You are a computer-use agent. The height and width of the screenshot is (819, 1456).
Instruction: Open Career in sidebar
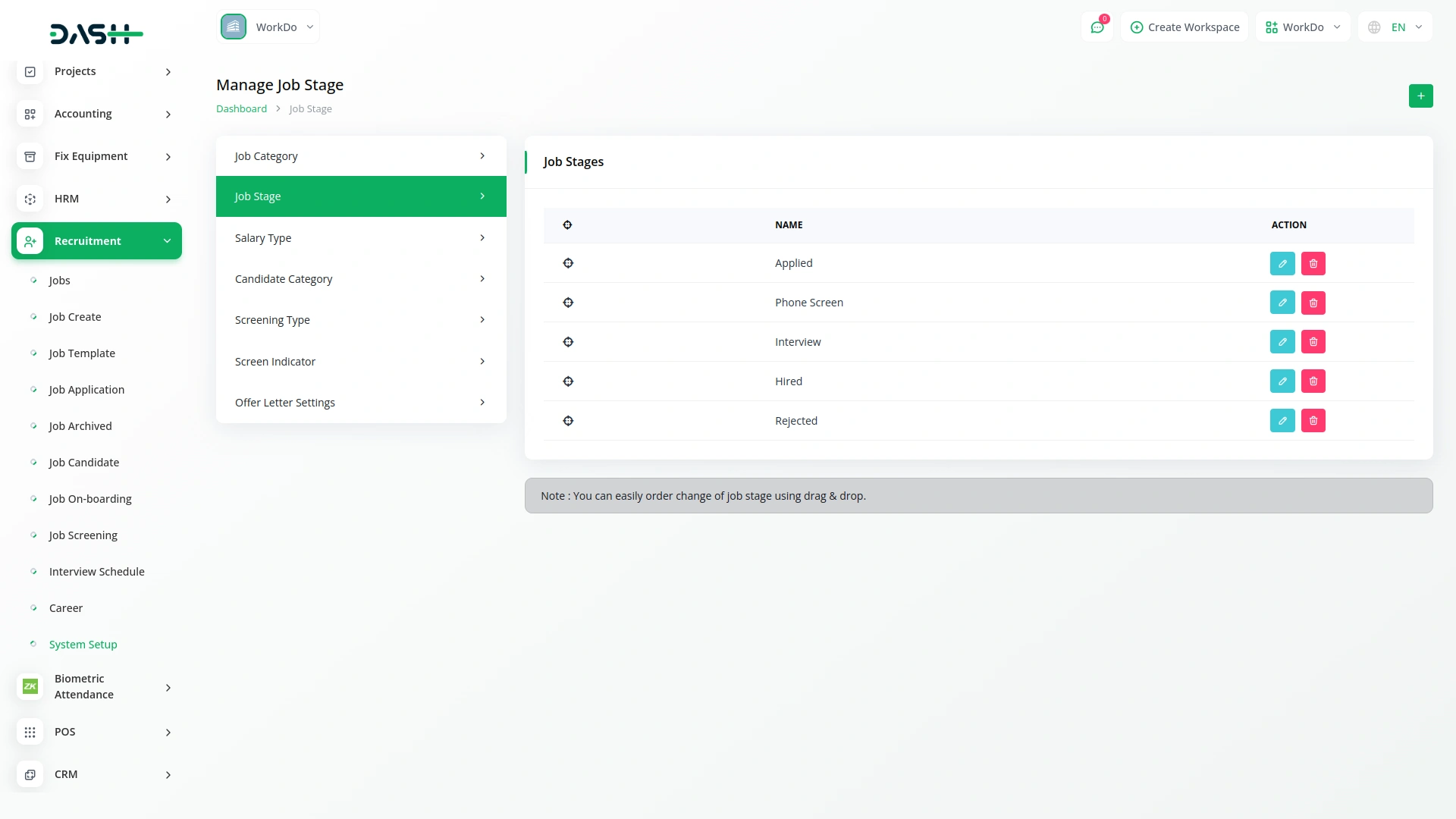(x=66, y=608)
